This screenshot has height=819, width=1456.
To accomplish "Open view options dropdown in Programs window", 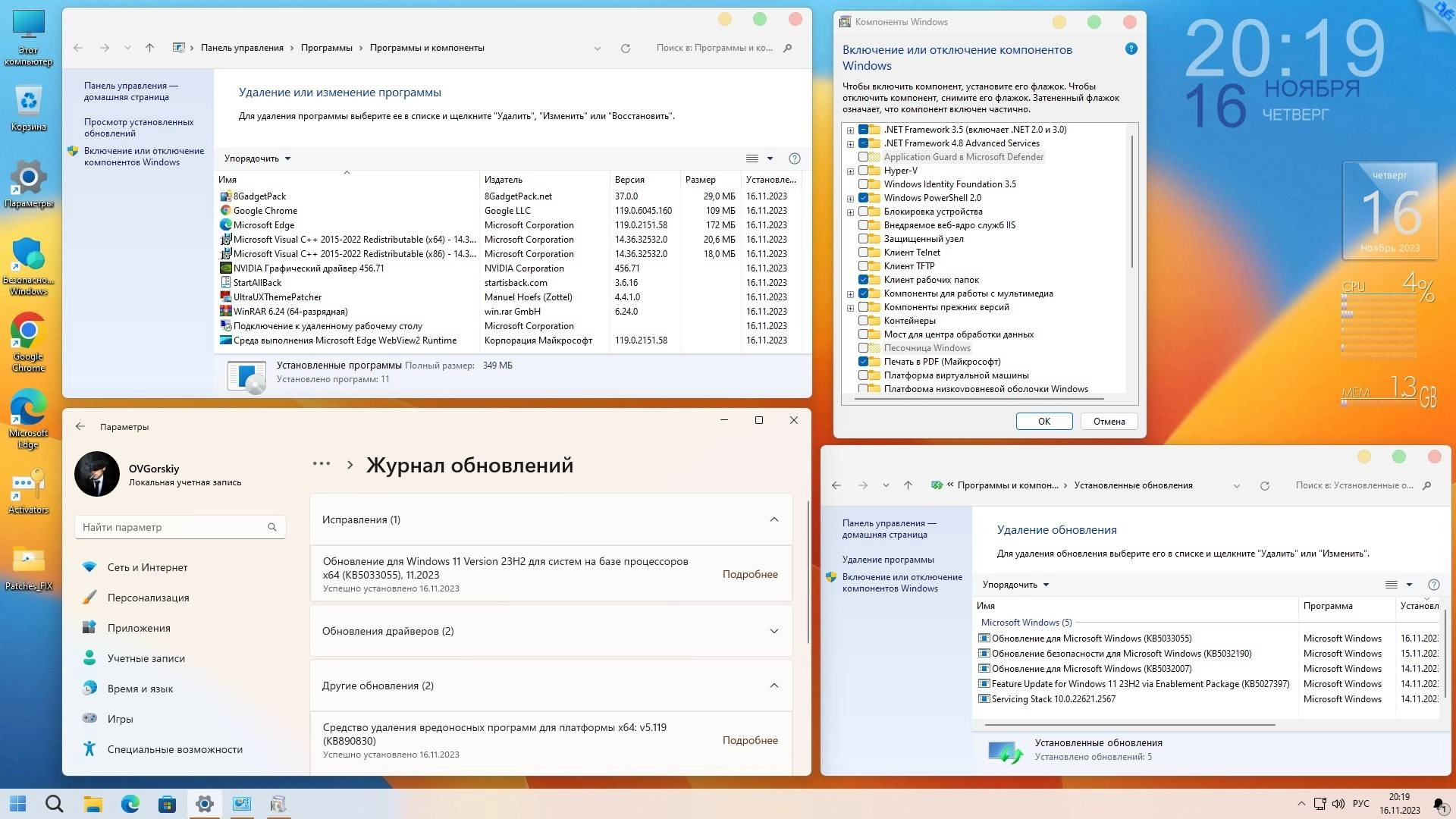I will [770, 158].
